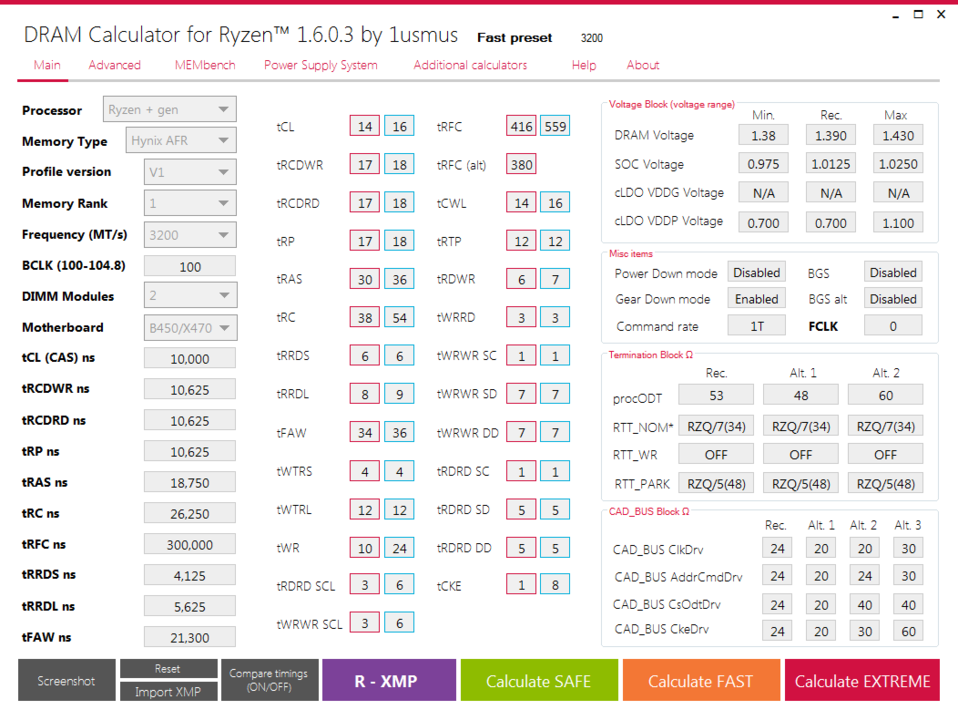The image size is (958, 720).
Task: Click the R - XMP button
Action: (x=389, y=680)
